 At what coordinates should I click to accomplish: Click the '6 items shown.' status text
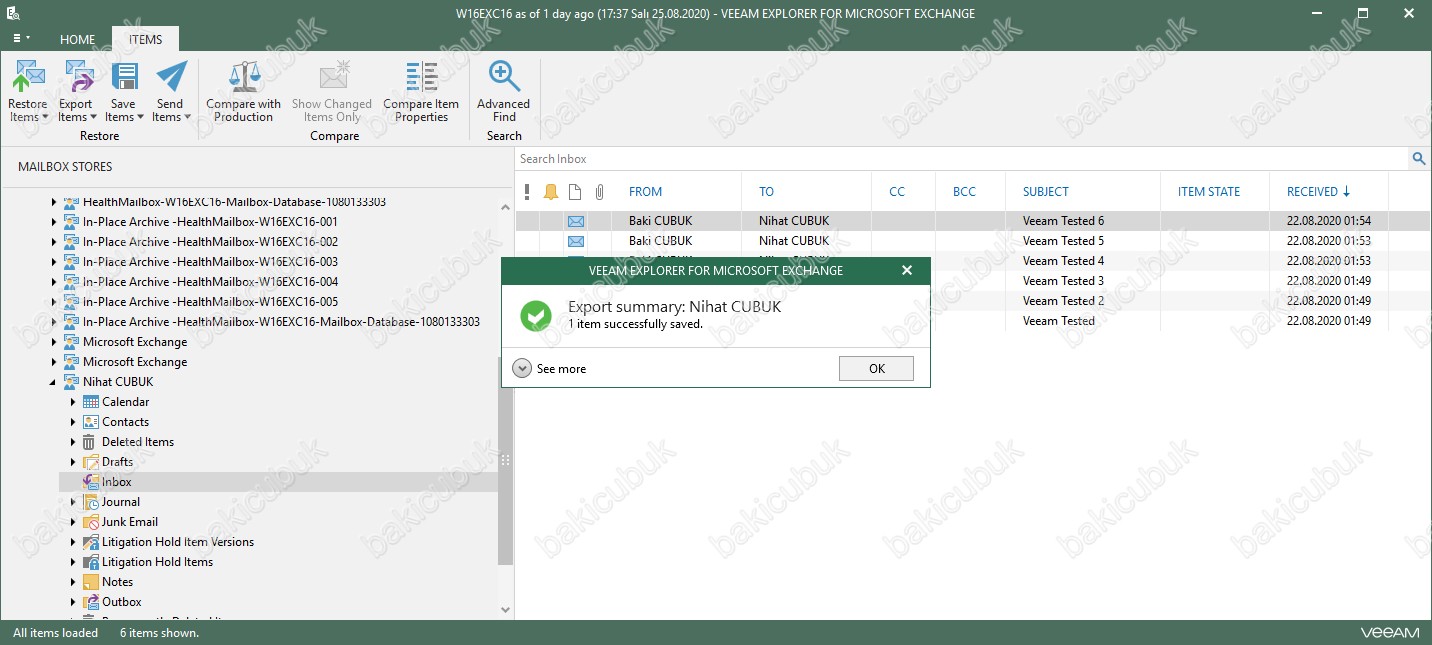(159, 633)
